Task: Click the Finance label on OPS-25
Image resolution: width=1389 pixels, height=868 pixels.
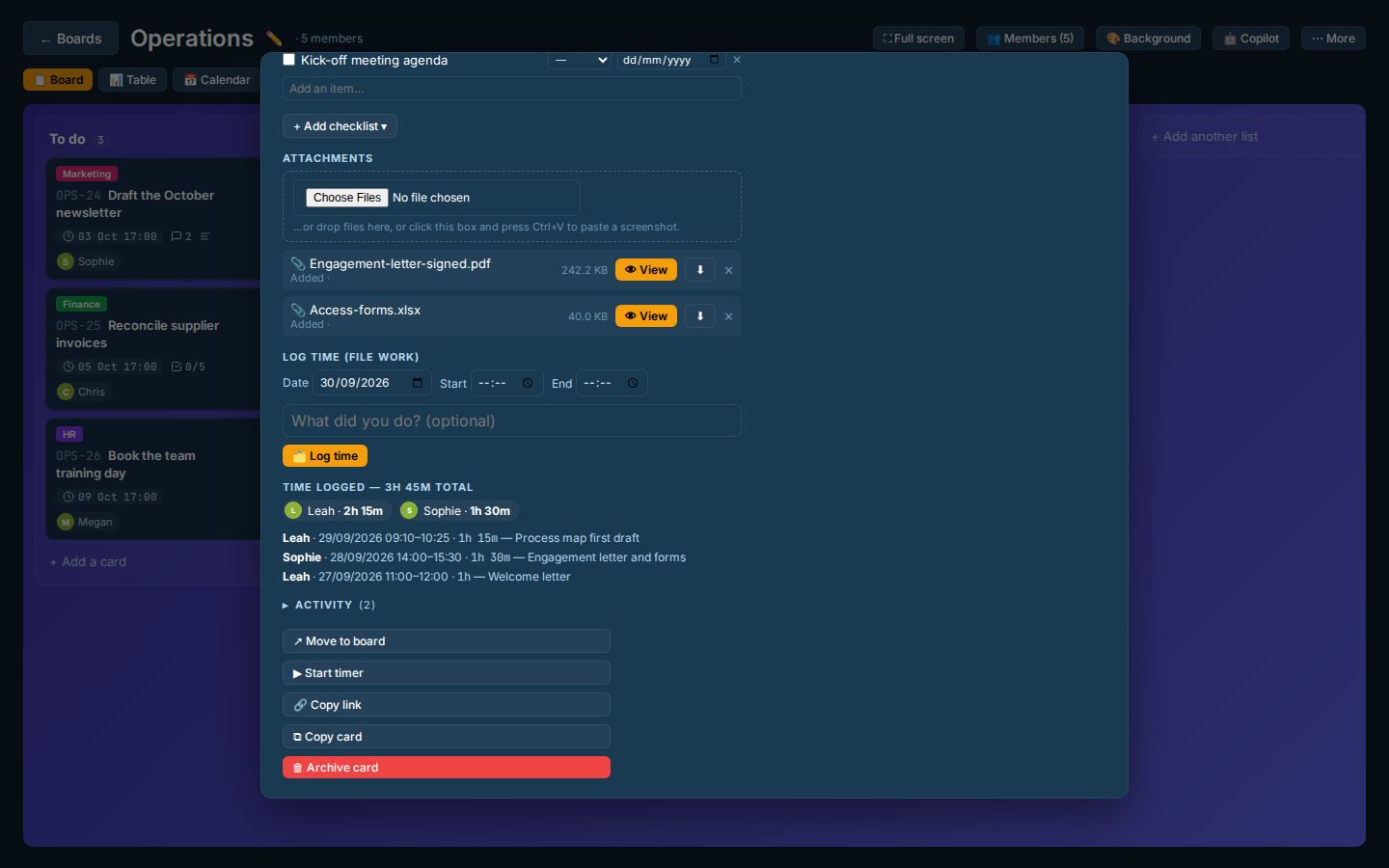Action: pos(81,305)
